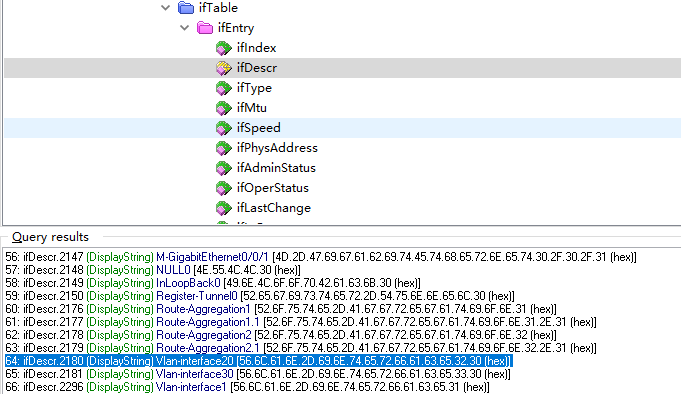Click the pink ifEntry folder icon
This screenshot has width=681, height=394.
(205, 28)
